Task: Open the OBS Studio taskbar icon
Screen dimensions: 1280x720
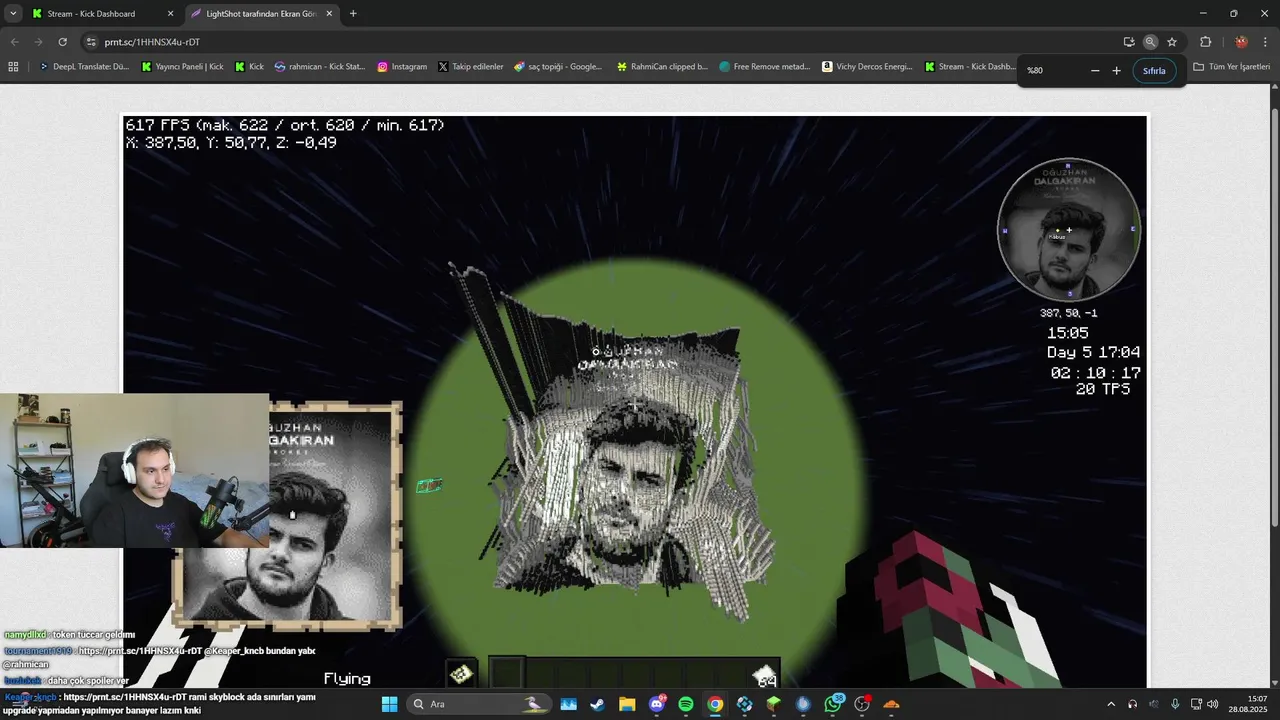Action: point(862,704)
